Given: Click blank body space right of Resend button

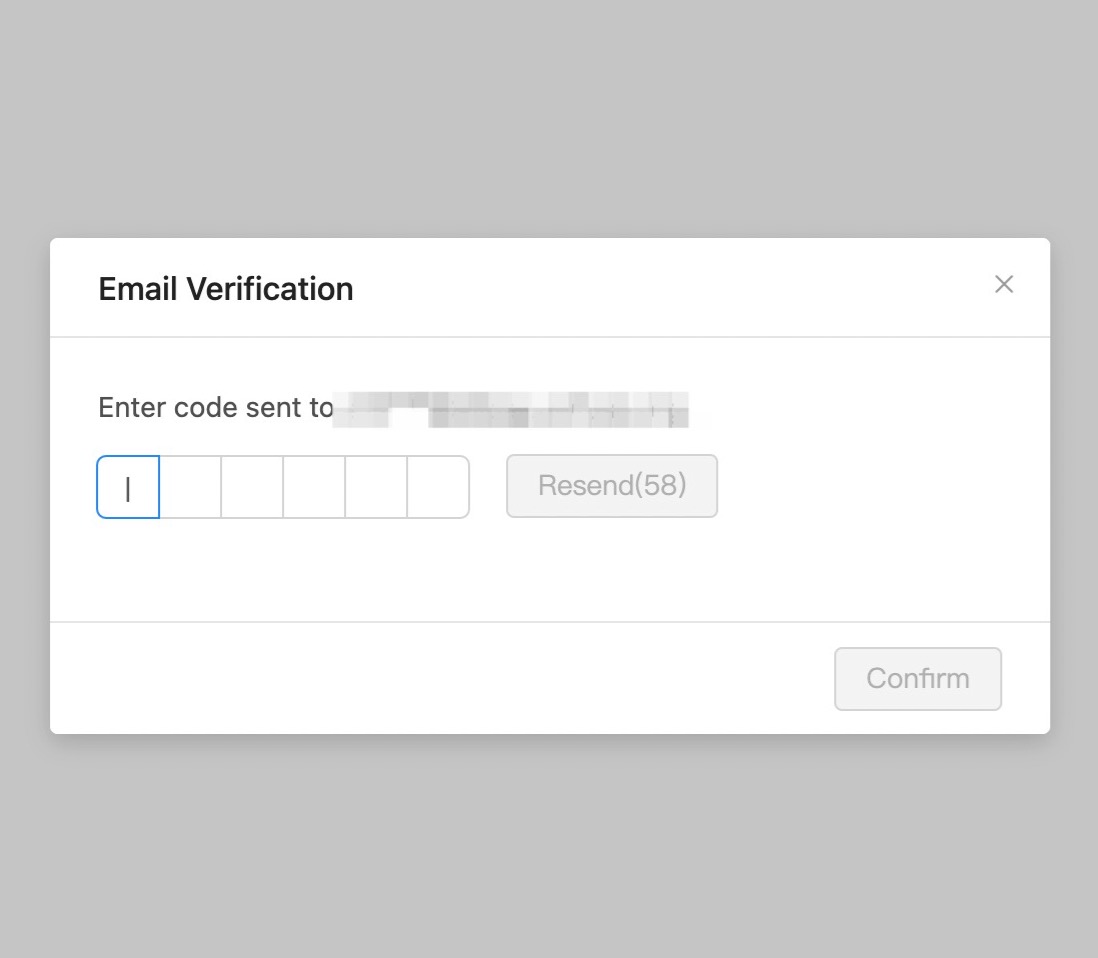Looking at the screenshot, I should tap(870, 487).
